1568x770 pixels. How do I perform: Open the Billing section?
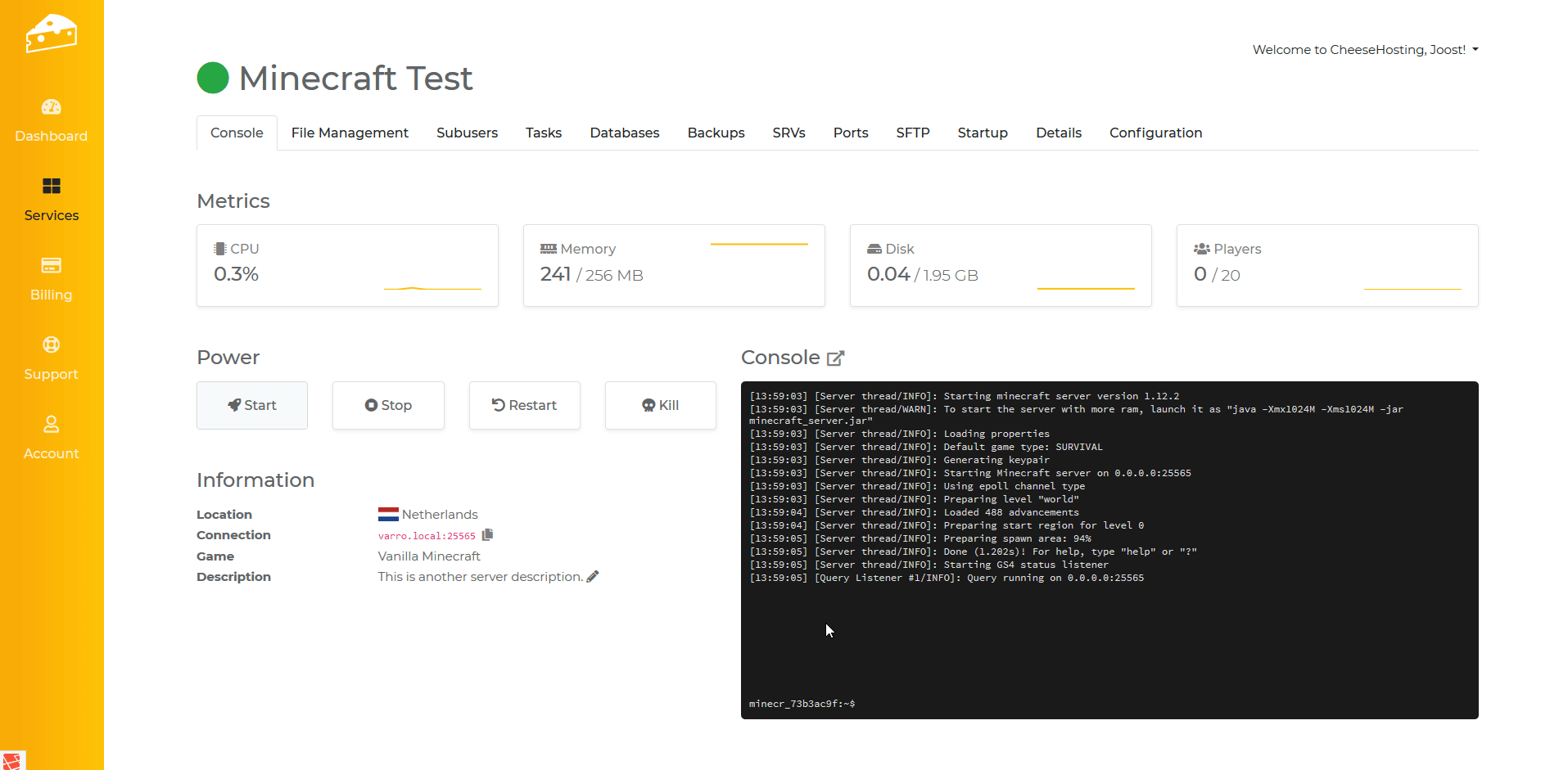pos(51,279)
